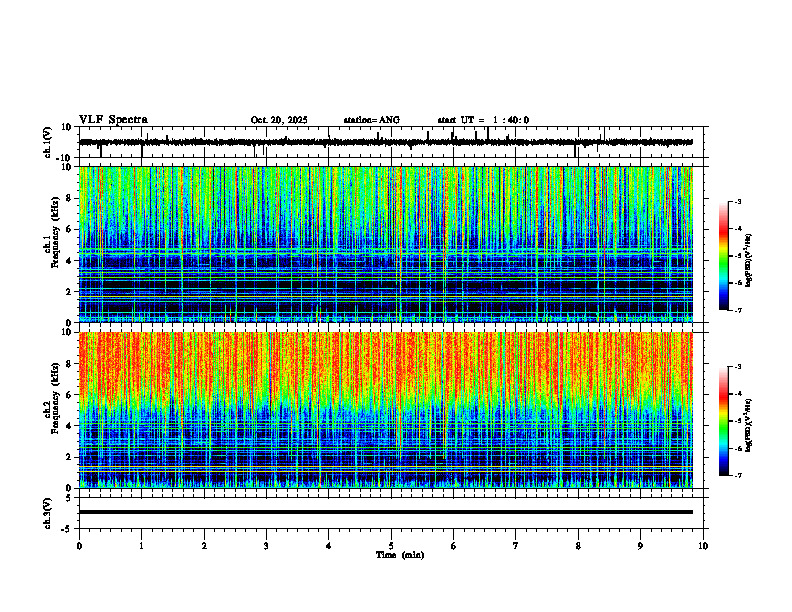The image size is (792, 612).
Task: Click the "-3" label on ch.1 color bar
Action: (x=737, y=202)
